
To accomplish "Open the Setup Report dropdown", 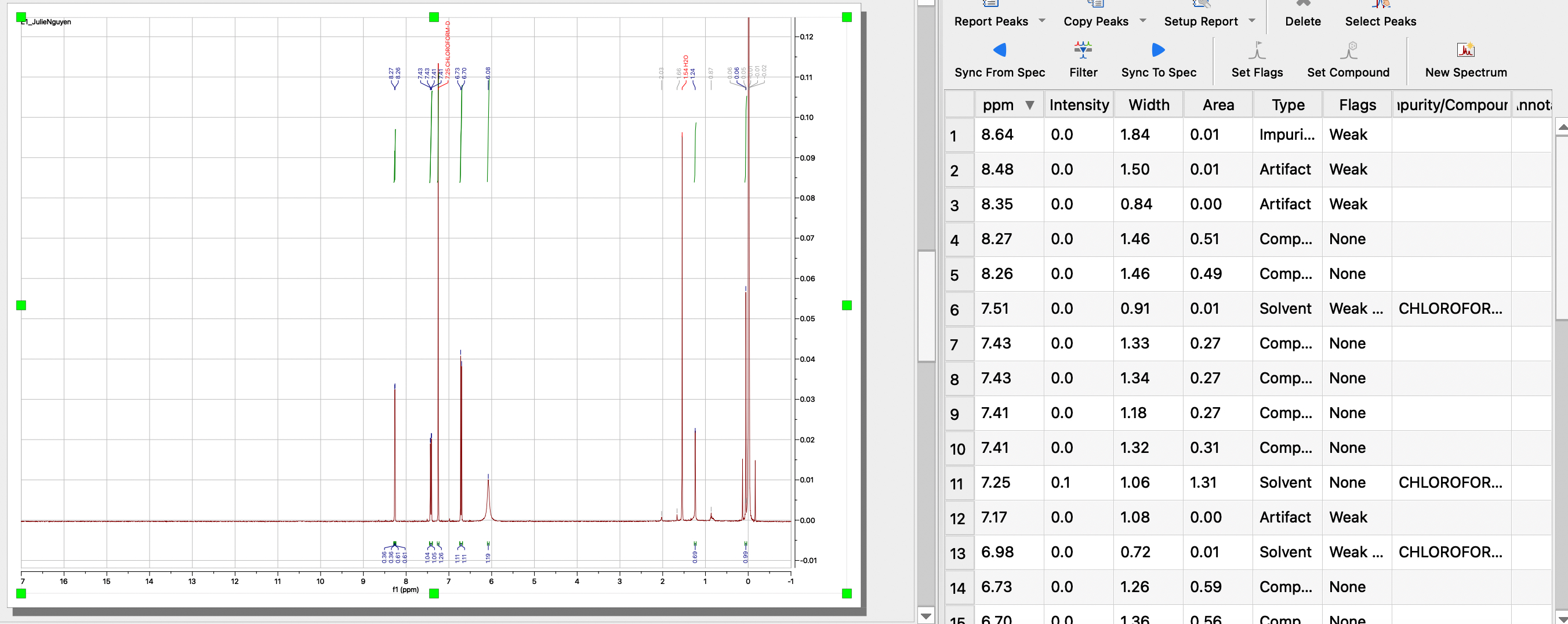I will point(1253,21).
